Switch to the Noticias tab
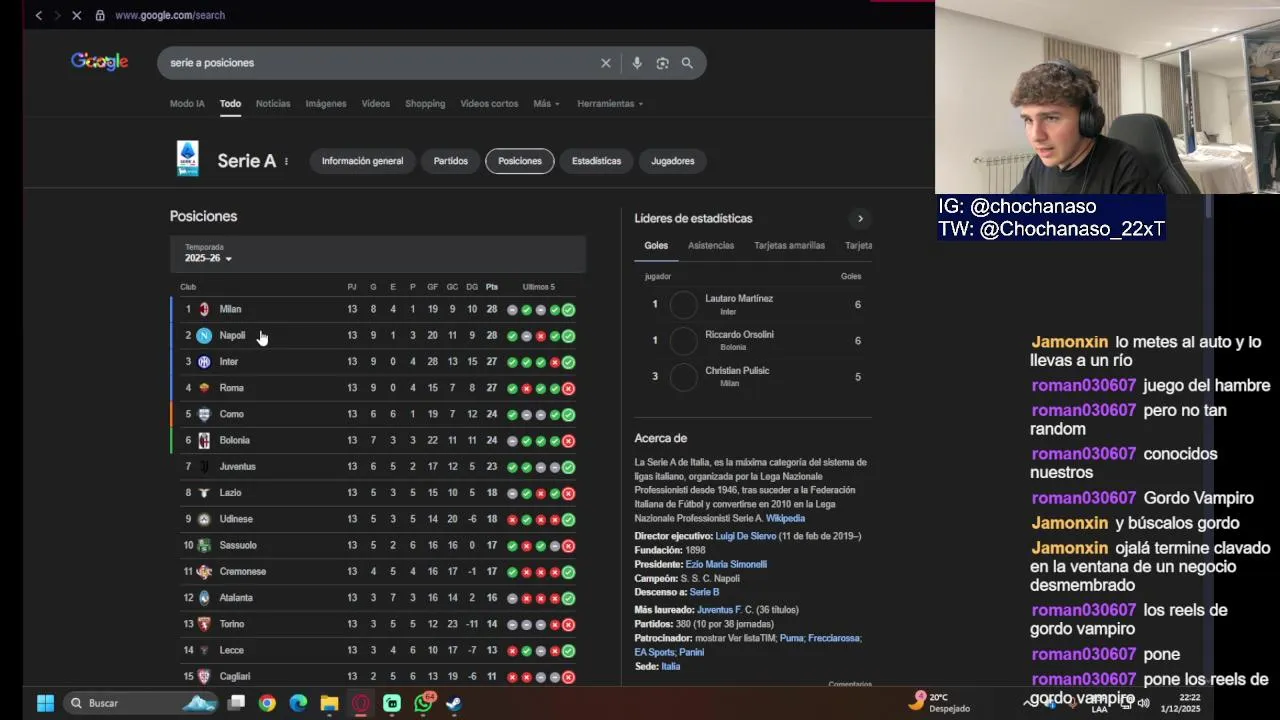 coord(273,104)
